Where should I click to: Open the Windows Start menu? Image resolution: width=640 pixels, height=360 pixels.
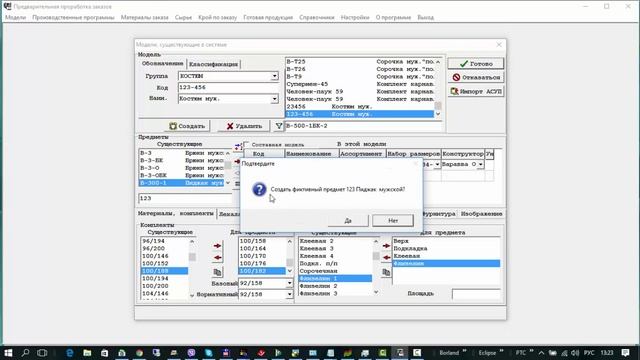tap(8, 353)
